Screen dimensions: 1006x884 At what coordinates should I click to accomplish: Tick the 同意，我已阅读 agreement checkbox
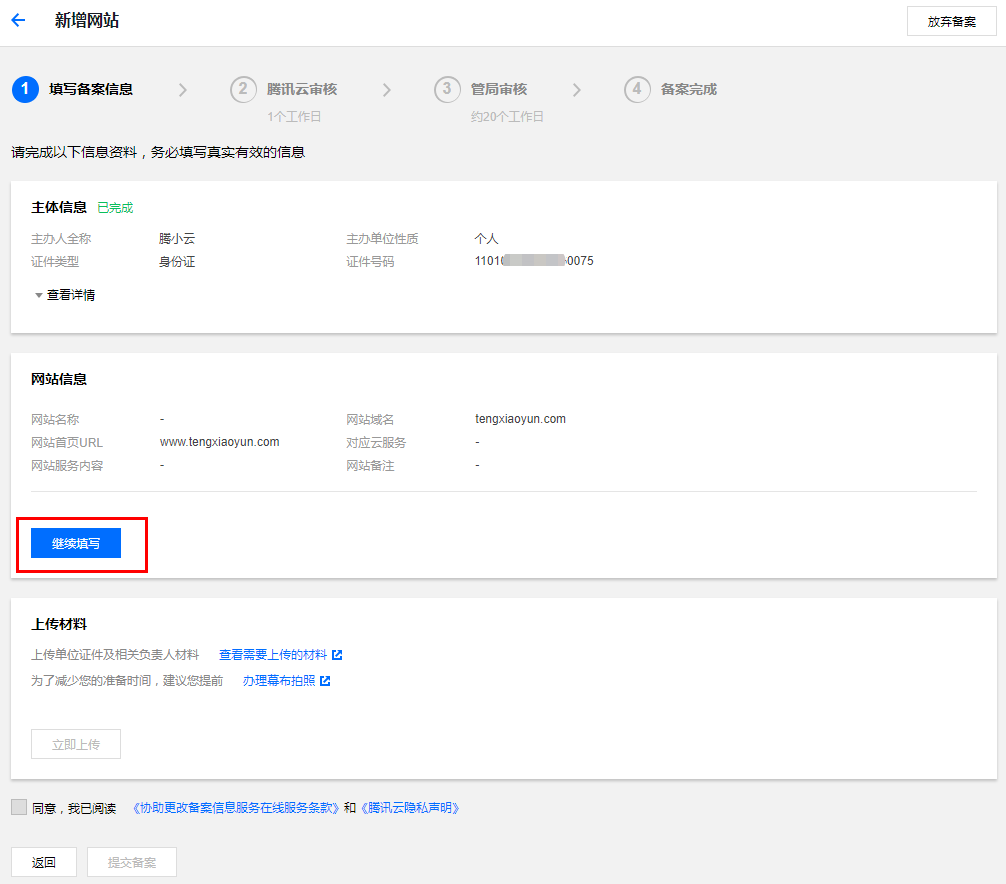pos(19,807)
